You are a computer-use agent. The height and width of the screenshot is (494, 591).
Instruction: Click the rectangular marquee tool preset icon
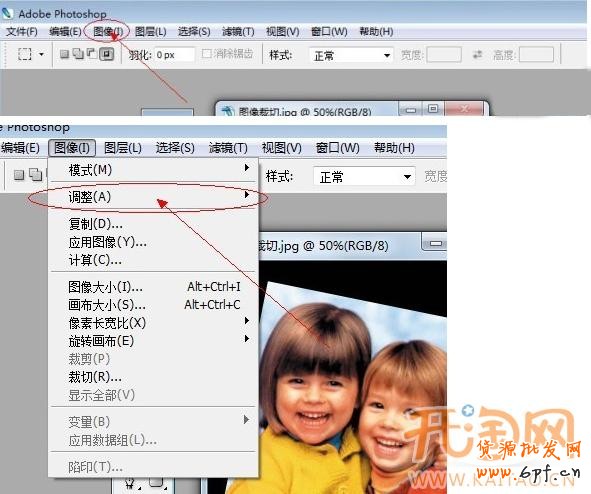(x=25, y=54)
